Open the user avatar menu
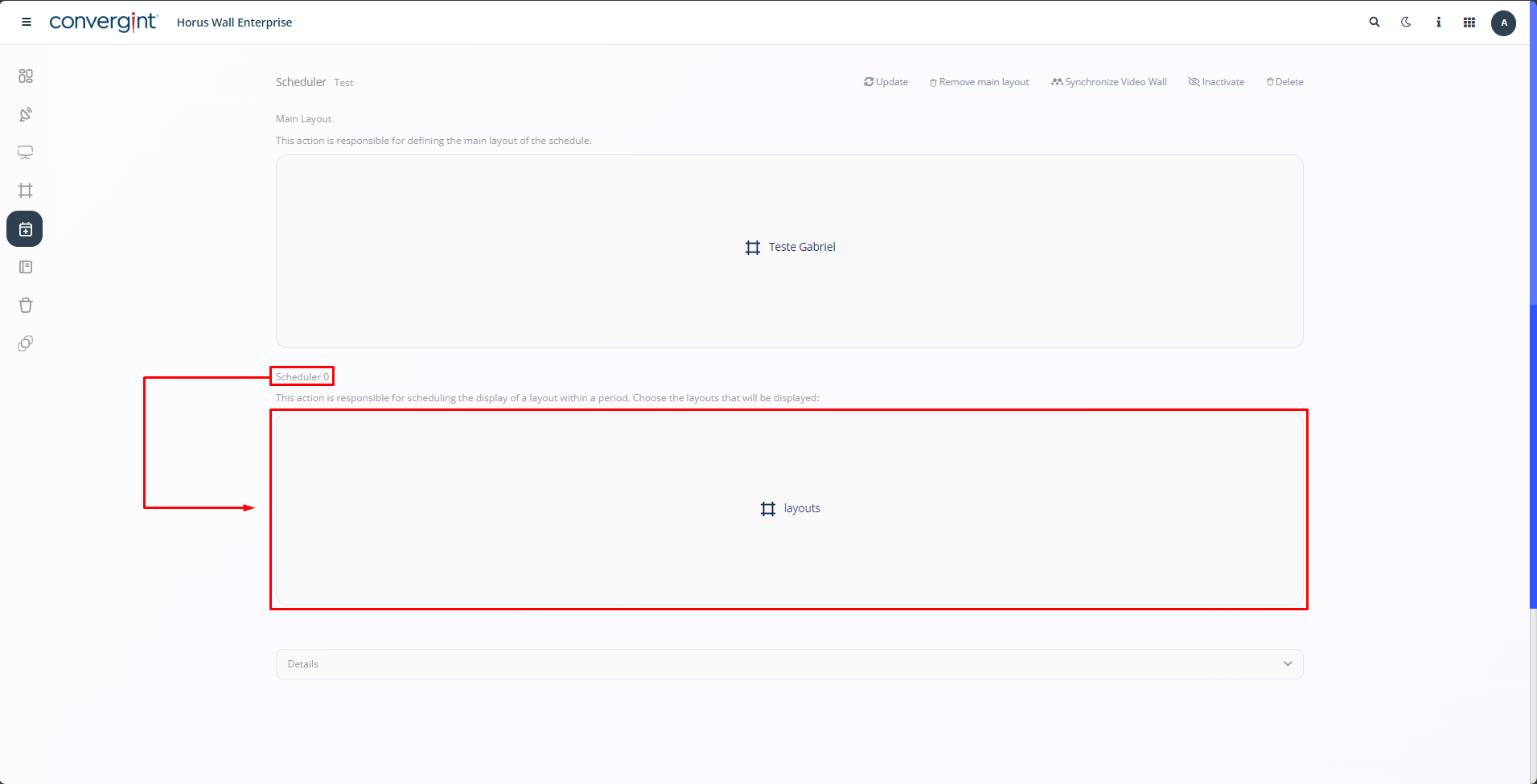The width and height of the screenshot is (1537, 784). click(x=1503, y=23)
